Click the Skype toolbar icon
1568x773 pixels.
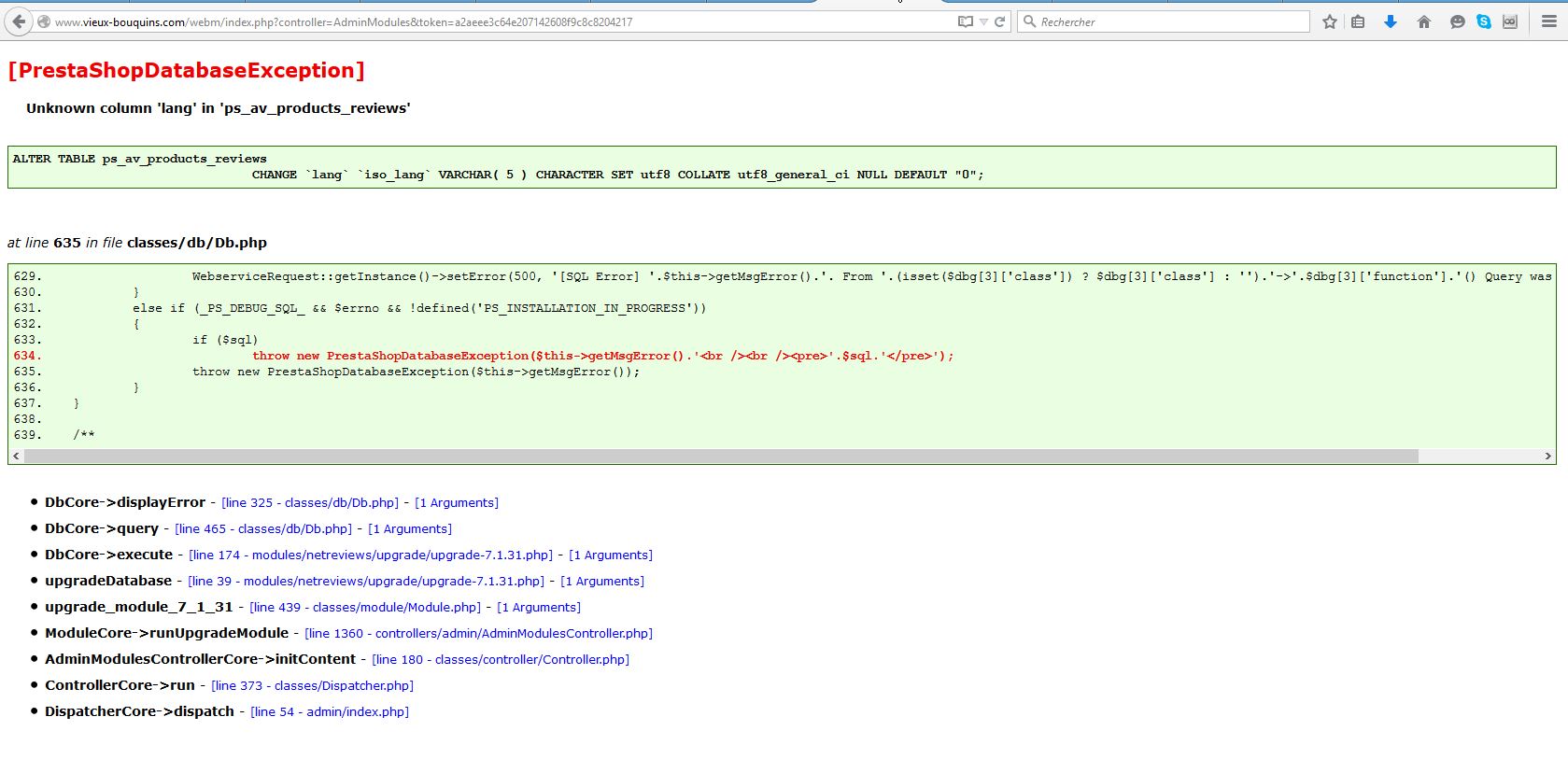(1484, 21)
